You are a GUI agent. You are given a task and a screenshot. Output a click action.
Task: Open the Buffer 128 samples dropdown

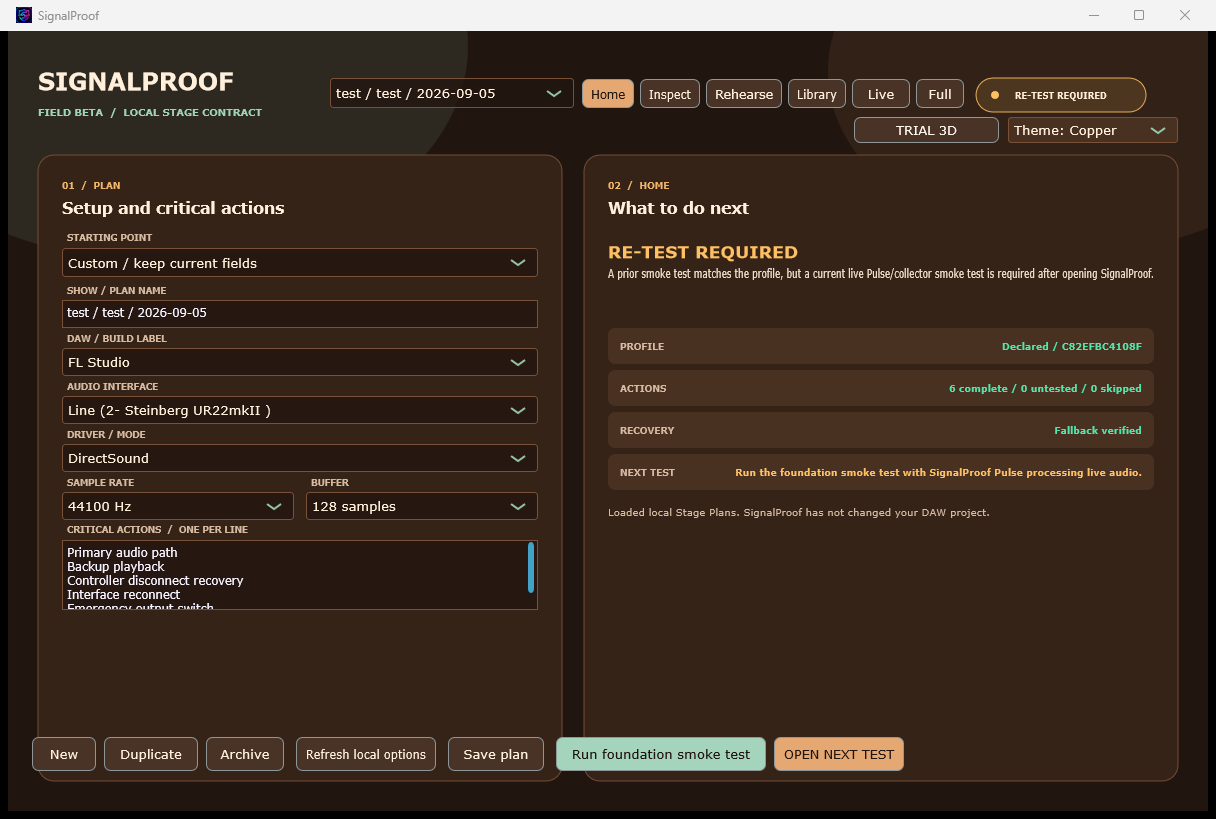click(x=422, y=506)
